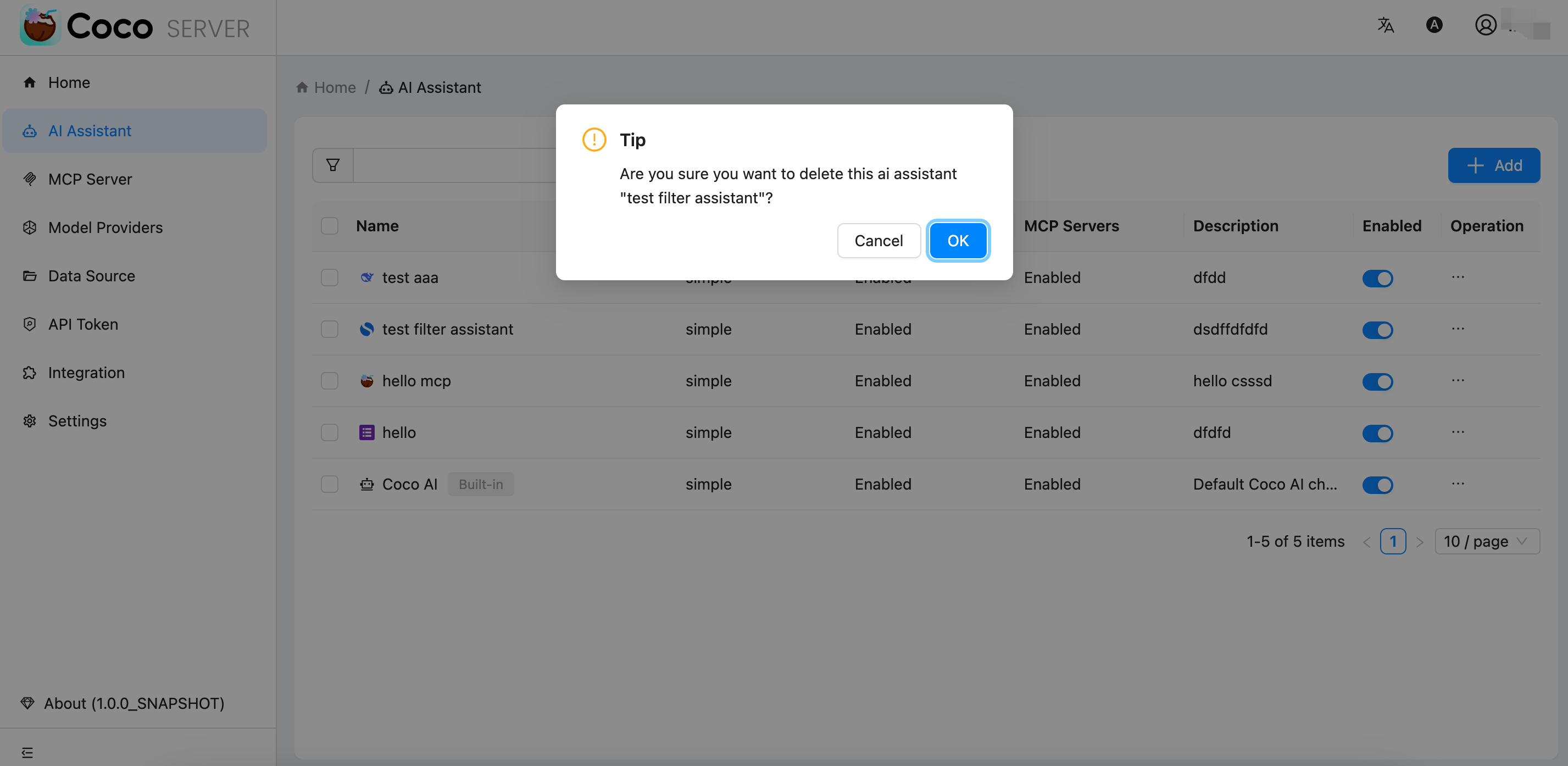Click the 'Default Coco AI ch...' description
The height and width of the screenshot is (766, 1568).
coord(1265,485)
